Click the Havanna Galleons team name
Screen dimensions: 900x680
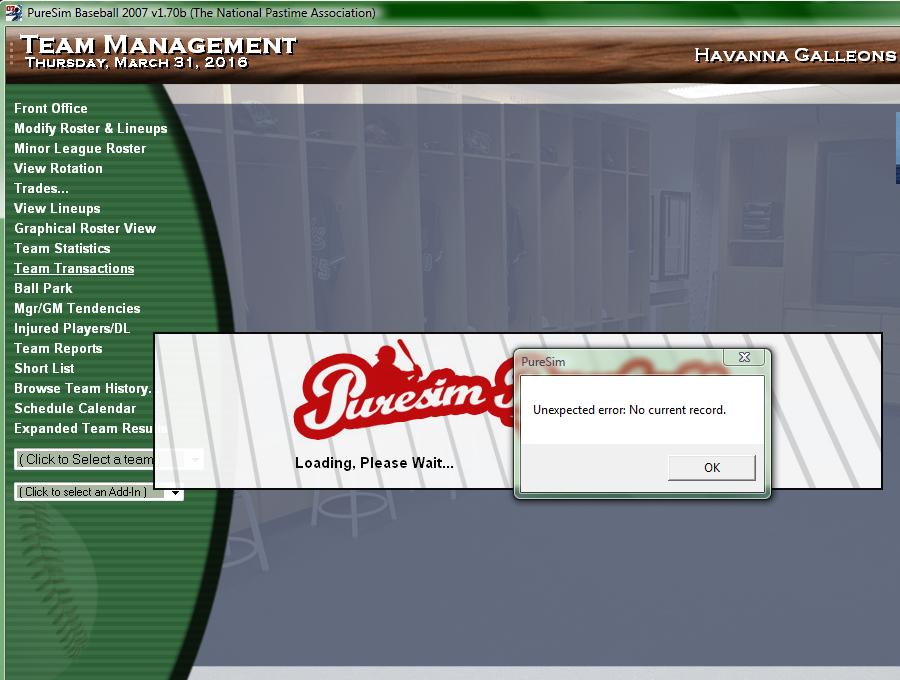[x=794, y=55]
